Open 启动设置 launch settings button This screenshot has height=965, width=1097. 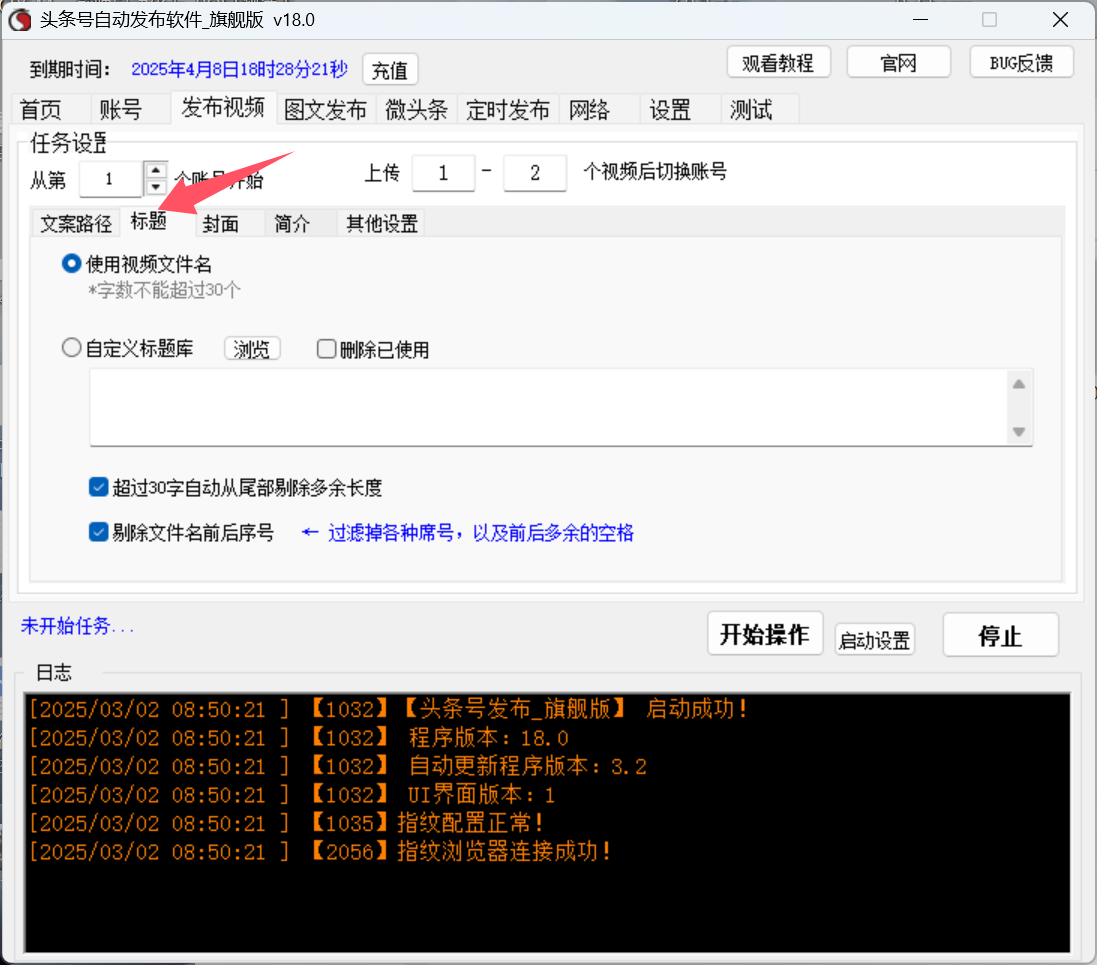coord(875,640)
